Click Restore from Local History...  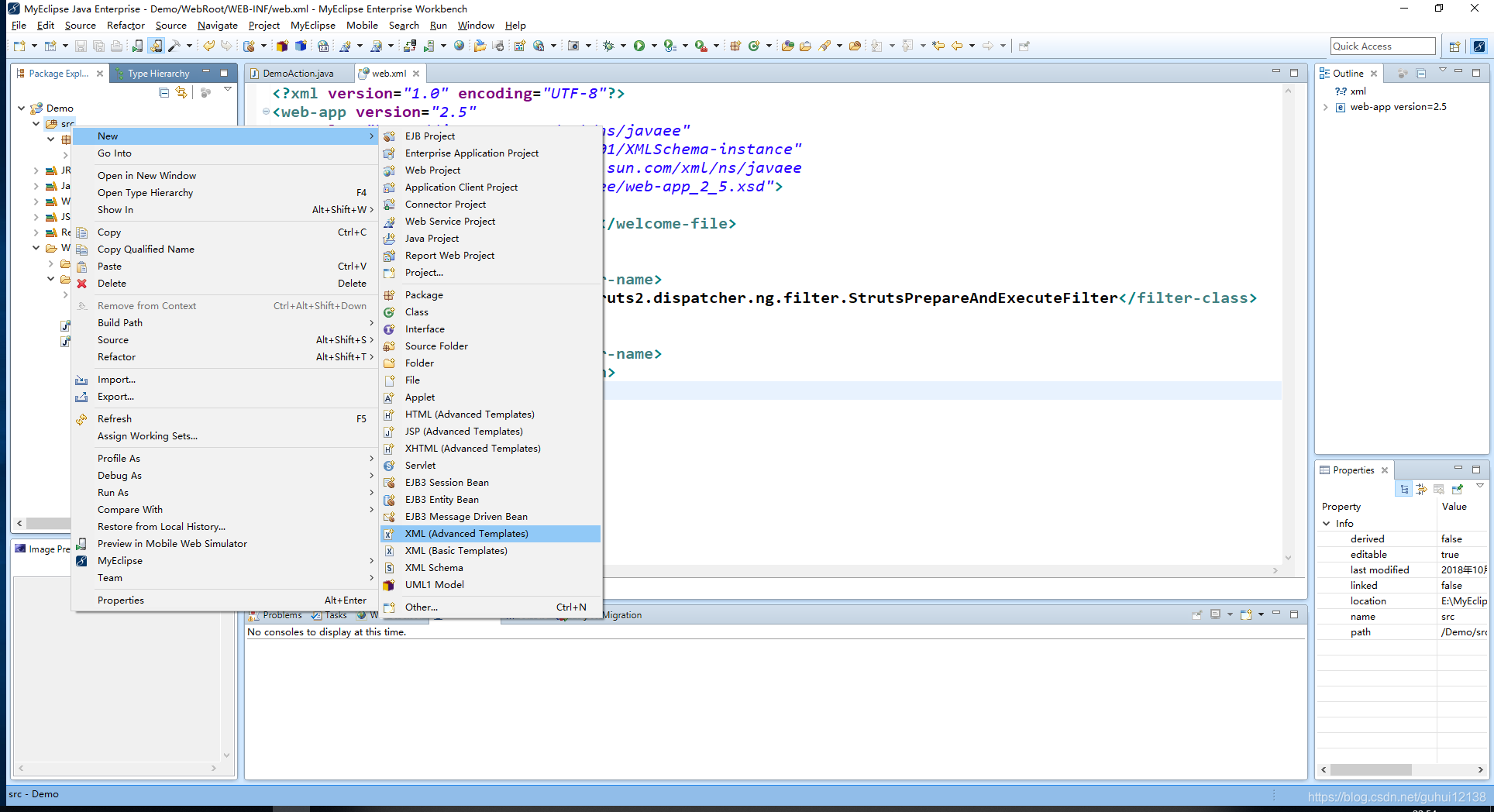[x=225, y=527]
